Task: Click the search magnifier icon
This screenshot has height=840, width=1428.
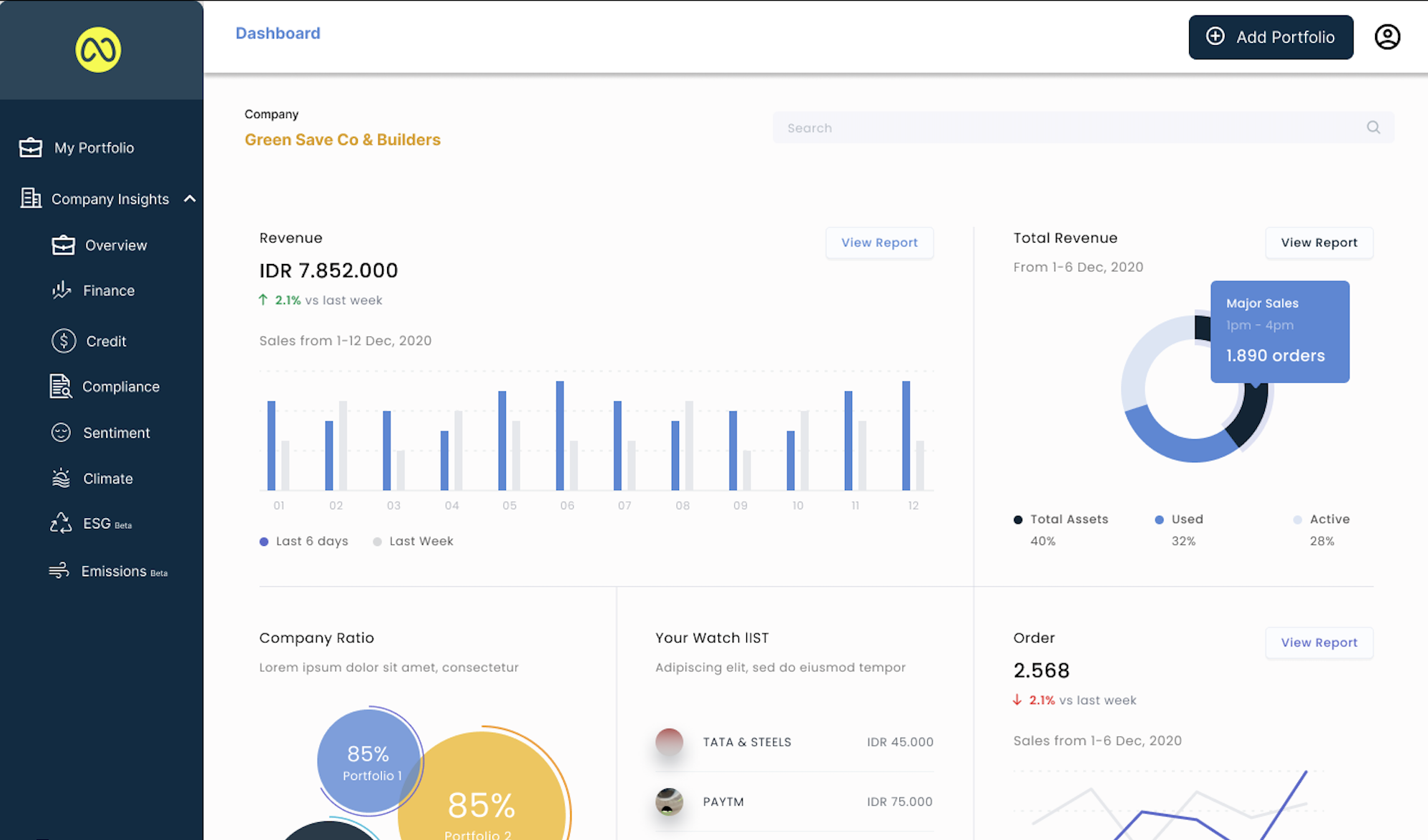Action: point(1373,127)
